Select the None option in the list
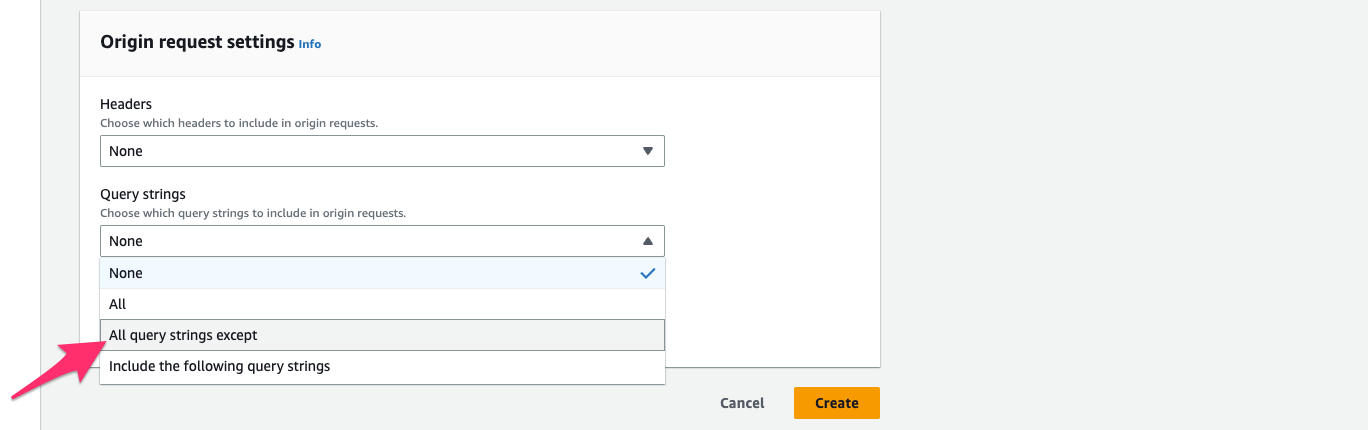Viewport: 1368px width, 430px height. (x=126, y=273)
